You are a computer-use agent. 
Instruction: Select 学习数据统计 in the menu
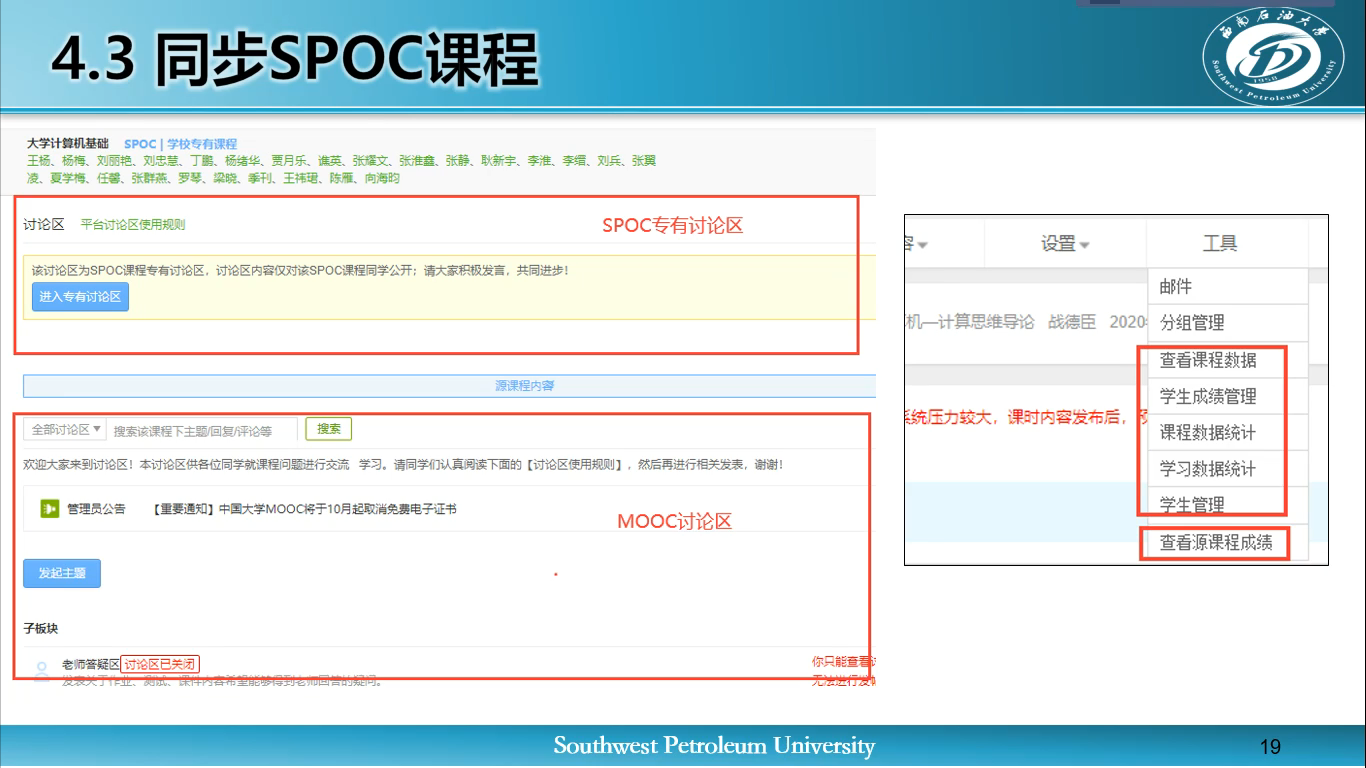pyautogui.click(x=1208, y=468)
